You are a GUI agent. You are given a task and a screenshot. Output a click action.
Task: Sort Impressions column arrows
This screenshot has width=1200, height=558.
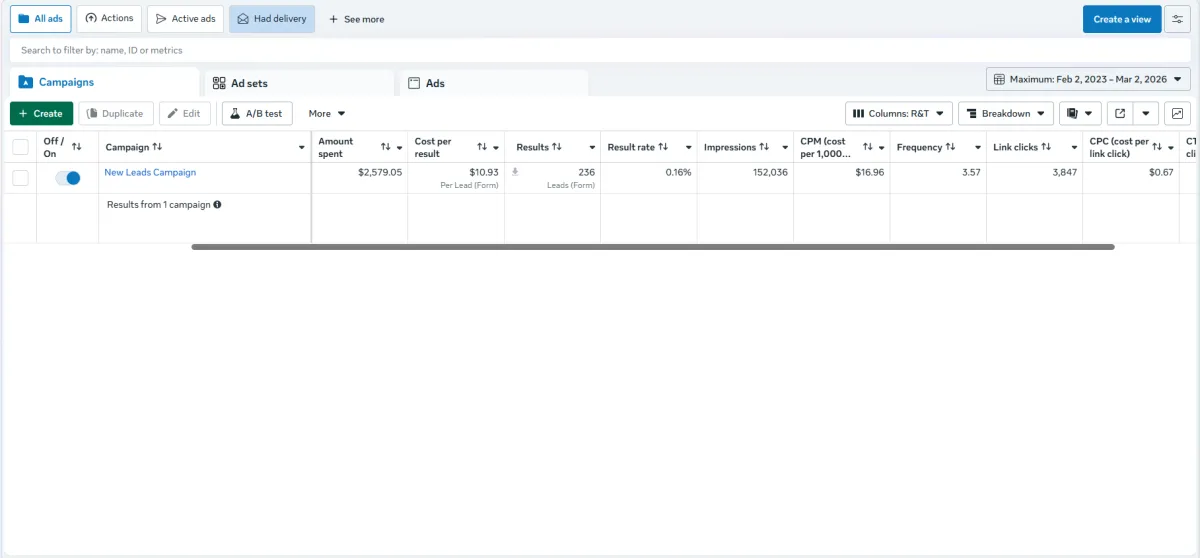[x=765, y=147]
